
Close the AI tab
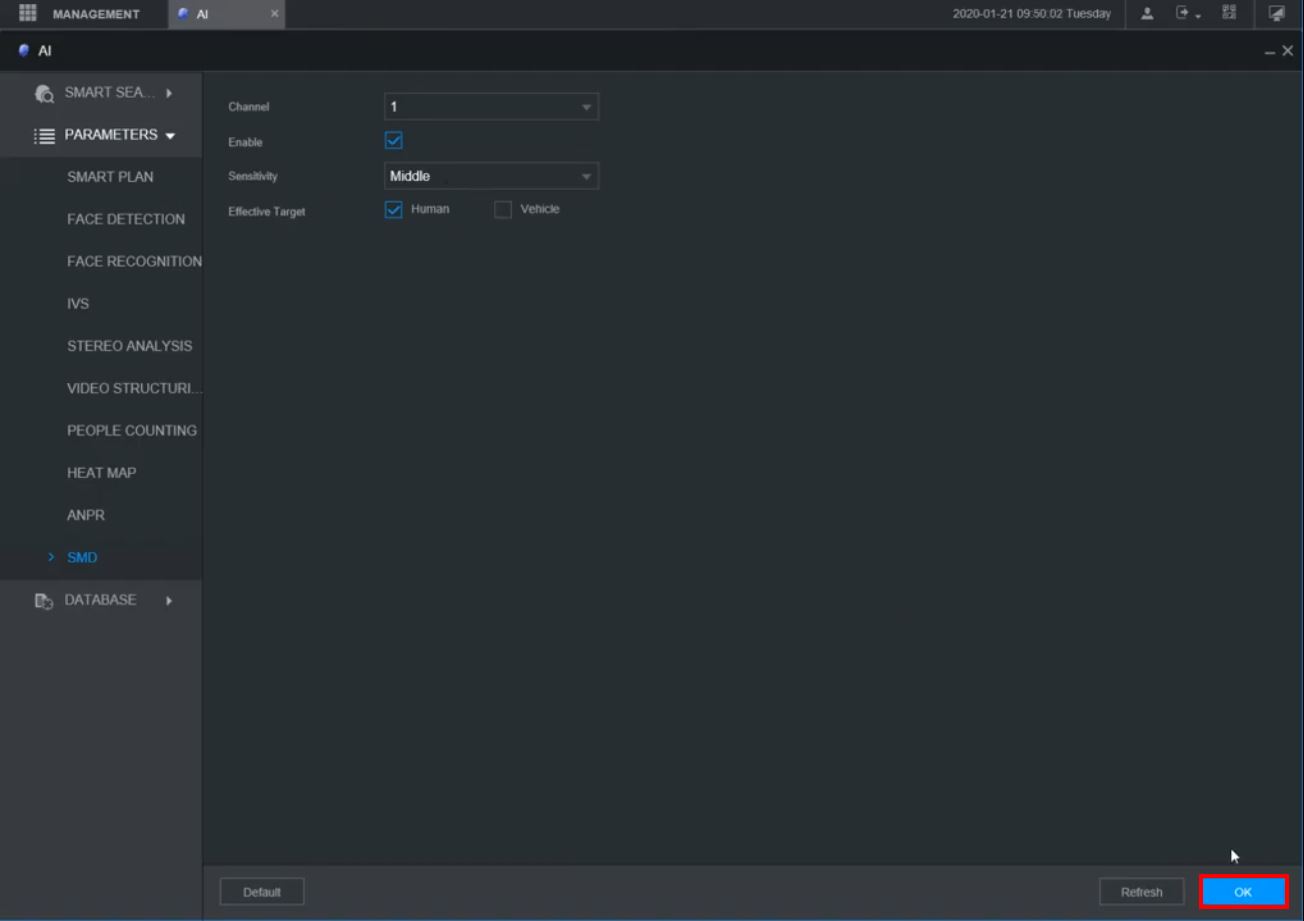coord(274,14)
